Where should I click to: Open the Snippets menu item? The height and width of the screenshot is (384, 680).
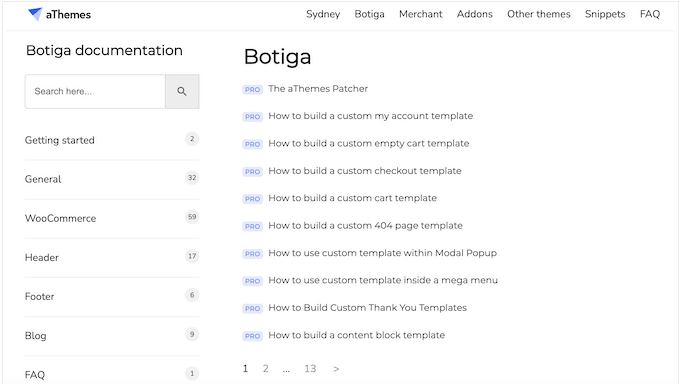pos(605,14)
